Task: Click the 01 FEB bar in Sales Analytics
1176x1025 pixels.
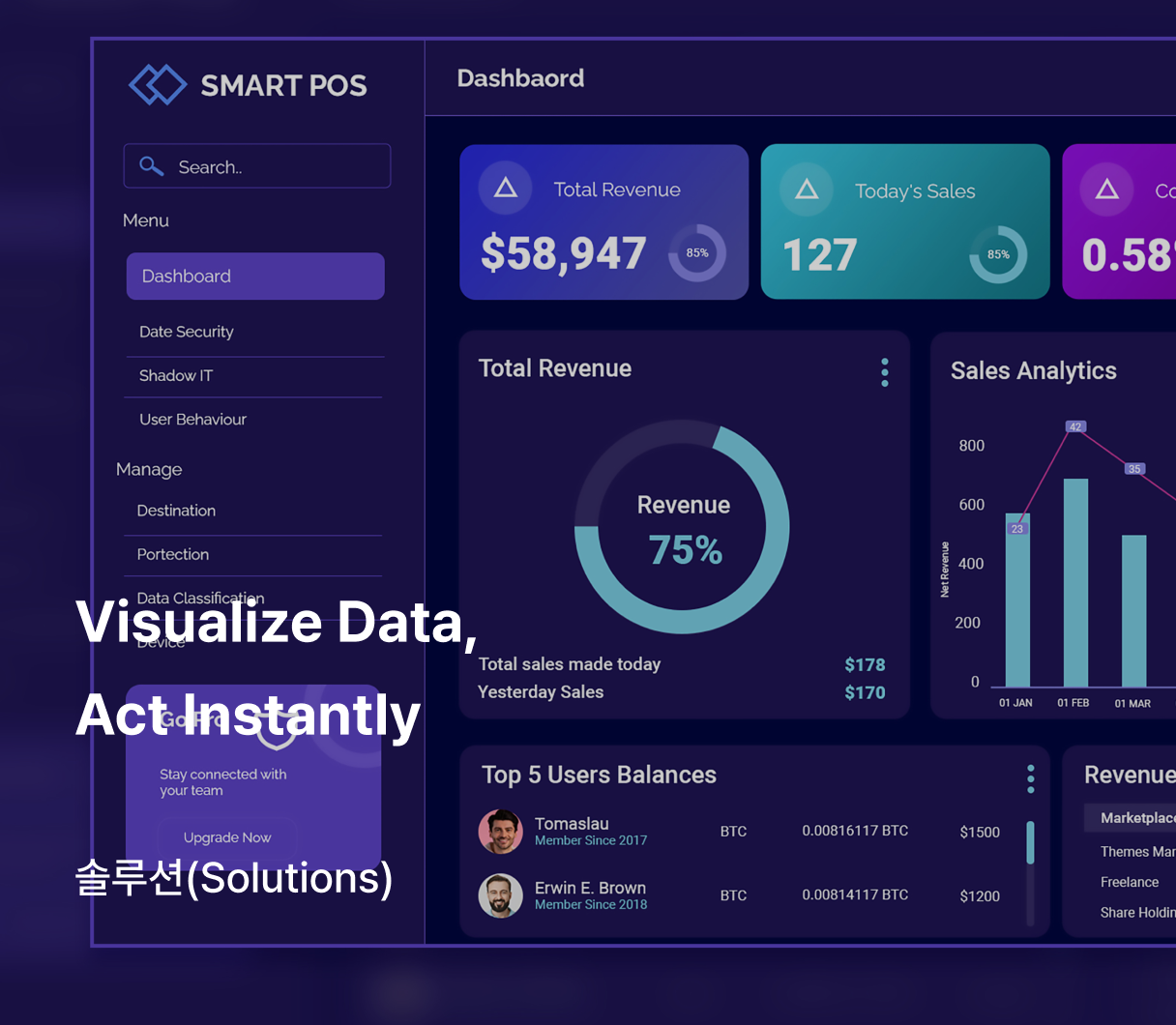Action: [x=1075, y=582]
